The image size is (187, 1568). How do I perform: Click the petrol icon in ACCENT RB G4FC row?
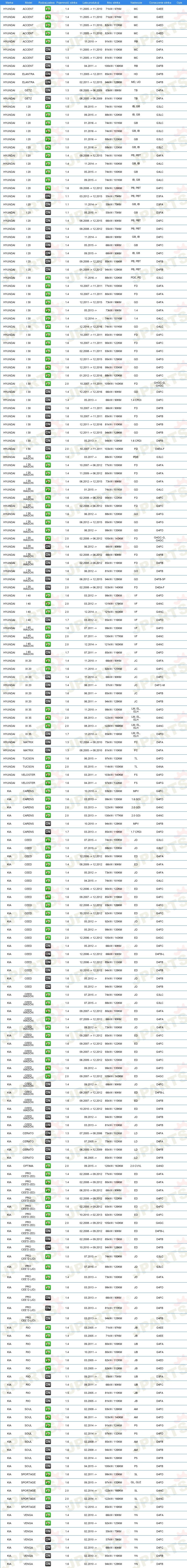[49, 41]
